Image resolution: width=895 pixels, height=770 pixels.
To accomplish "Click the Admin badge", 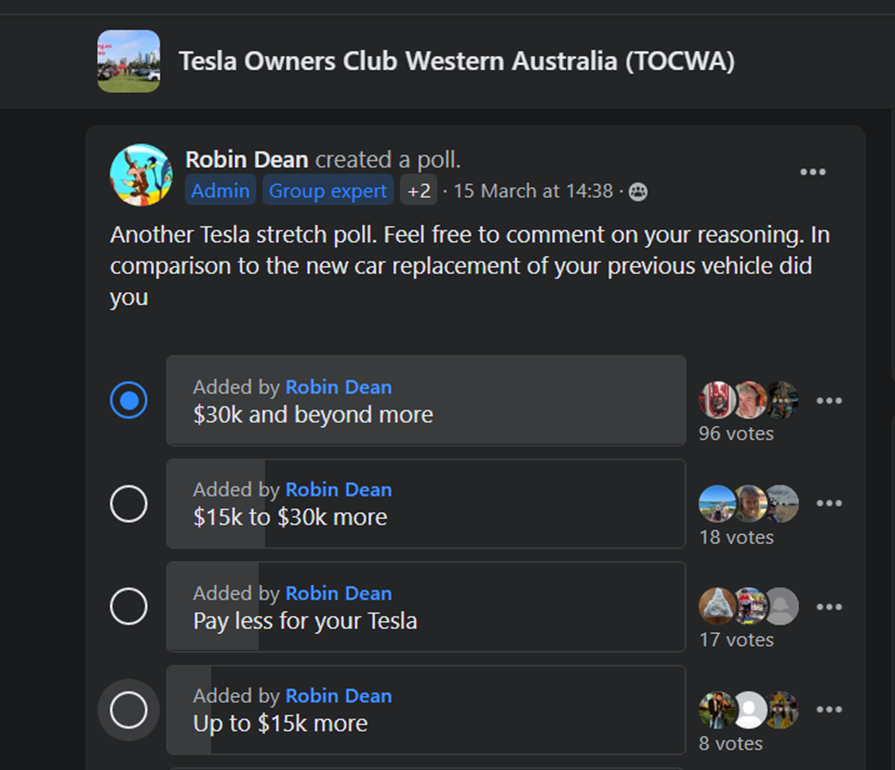I will 220,190.
